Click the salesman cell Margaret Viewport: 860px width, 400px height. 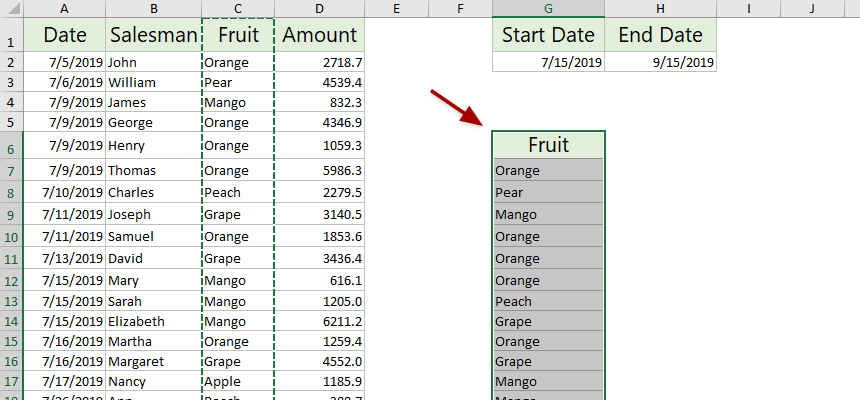pos(153,361)
